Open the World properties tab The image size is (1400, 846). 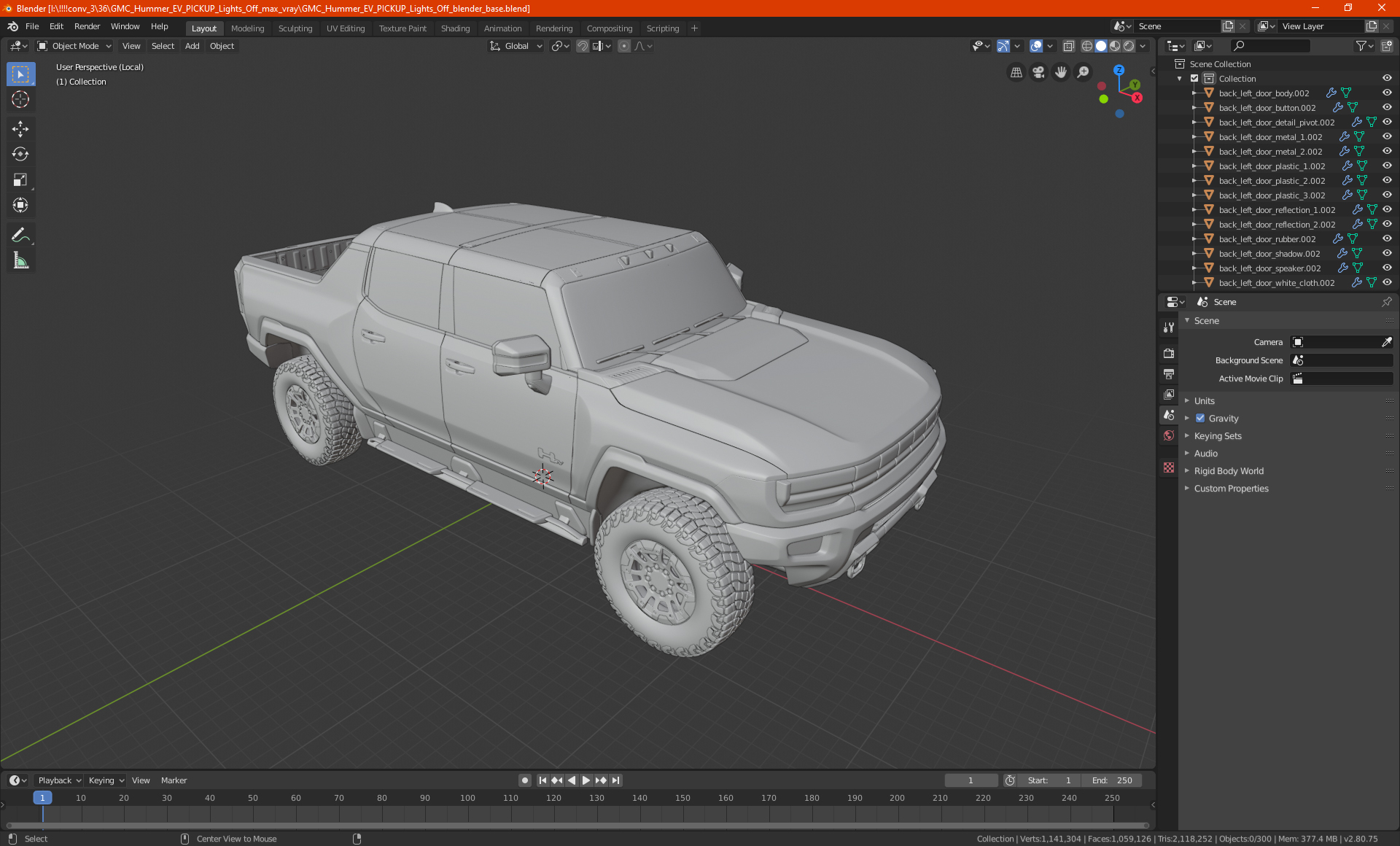(1169, 435)
